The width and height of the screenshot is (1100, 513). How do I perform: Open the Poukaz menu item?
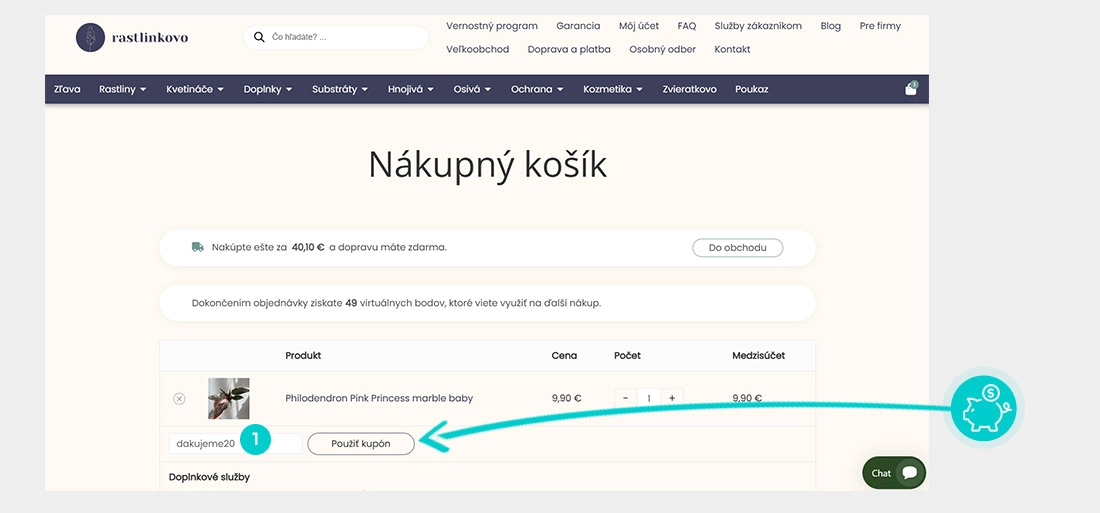[751, 89]
